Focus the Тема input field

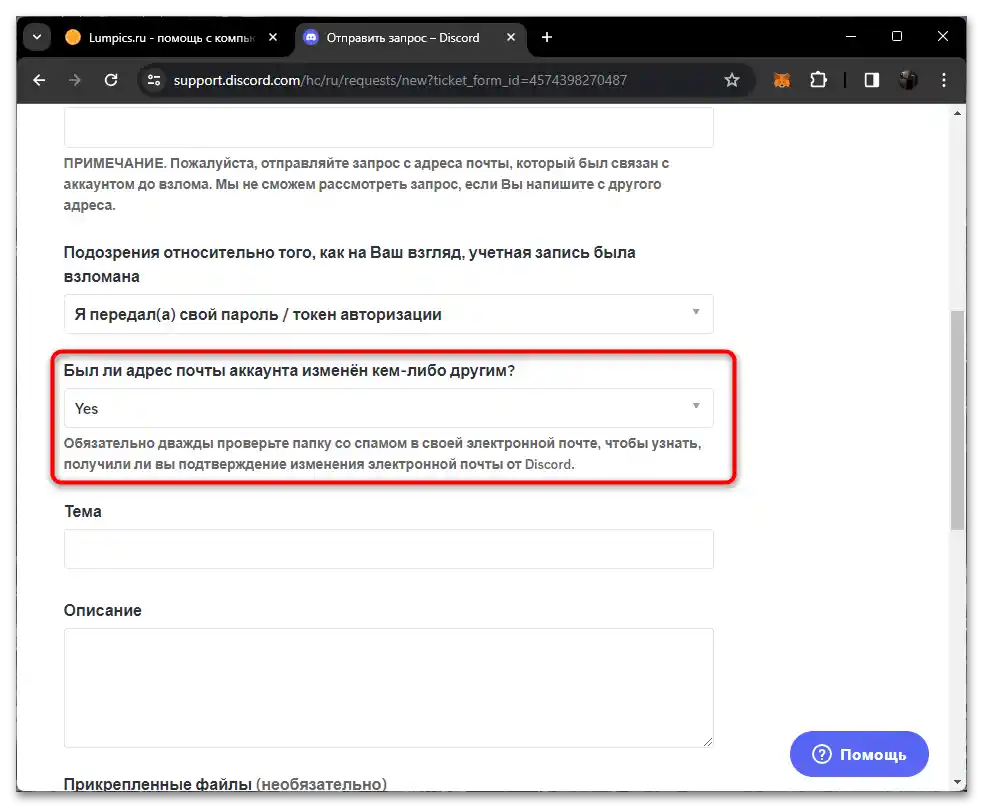(x=389, y=549)
